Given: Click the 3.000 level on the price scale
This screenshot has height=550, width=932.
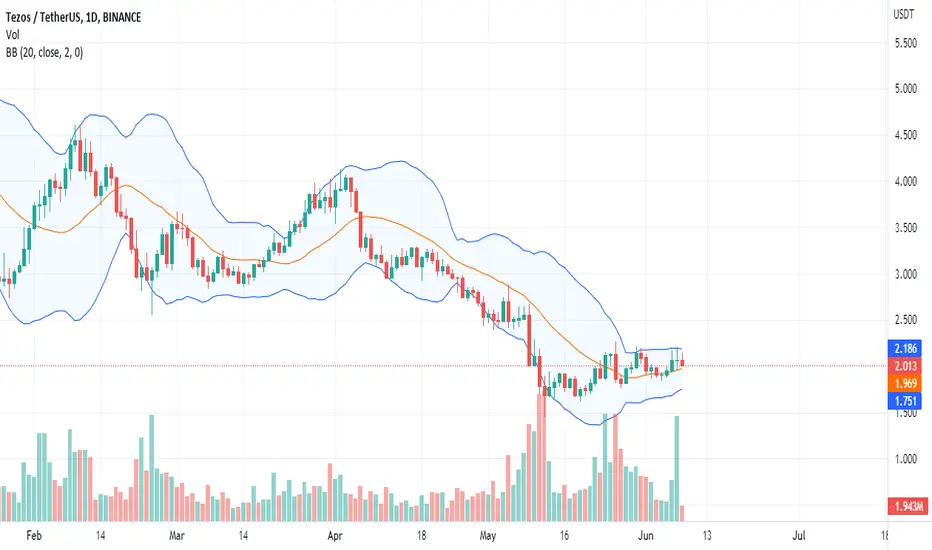Looking at the screenshot, I should [906, 274].
